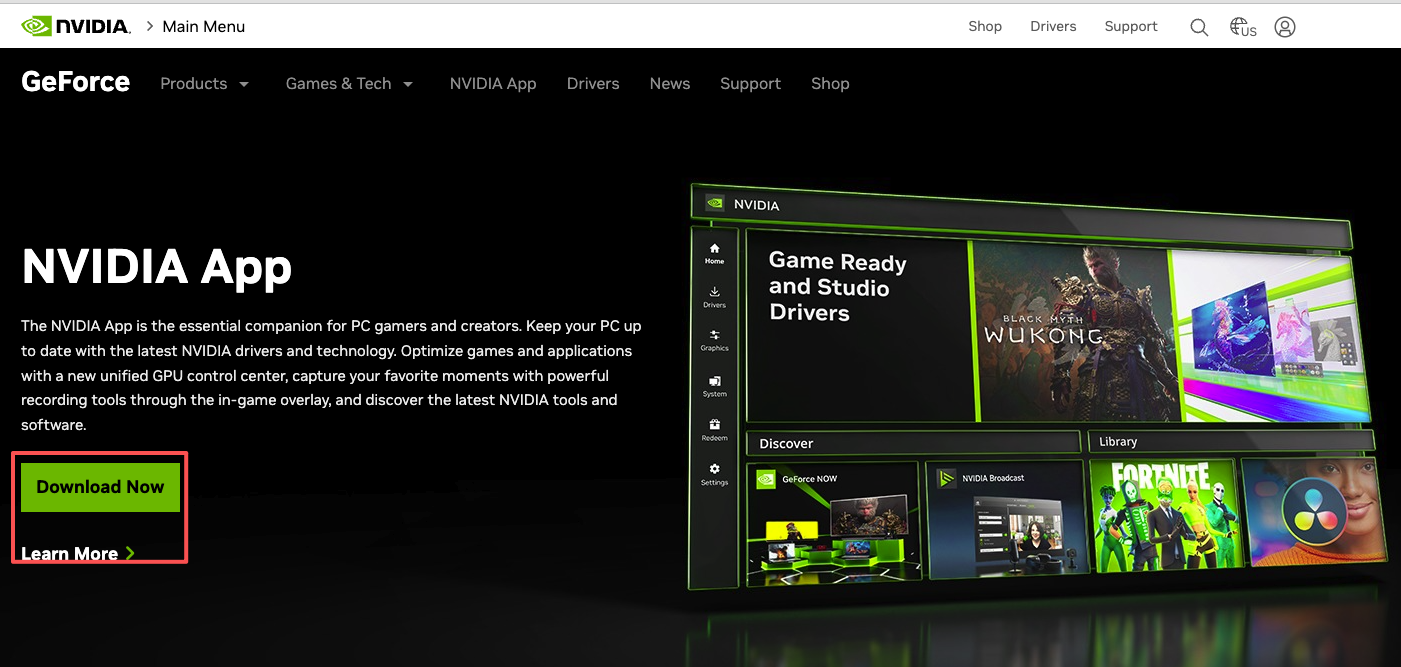Open Support in the GeForce nav bar

pyautogui.click(x=750, y=84)
